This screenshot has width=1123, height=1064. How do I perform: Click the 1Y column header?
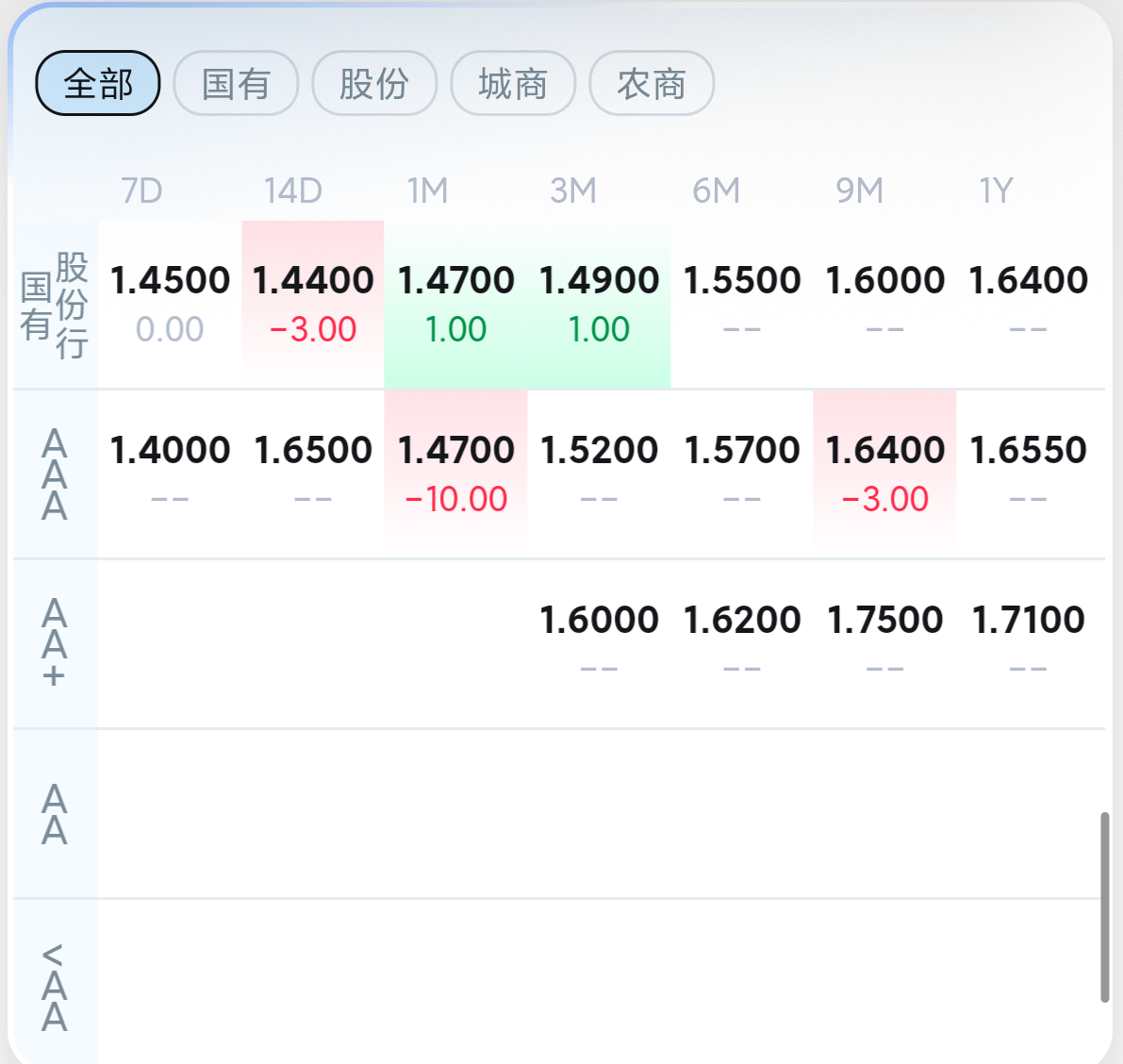tap(997, 191)
